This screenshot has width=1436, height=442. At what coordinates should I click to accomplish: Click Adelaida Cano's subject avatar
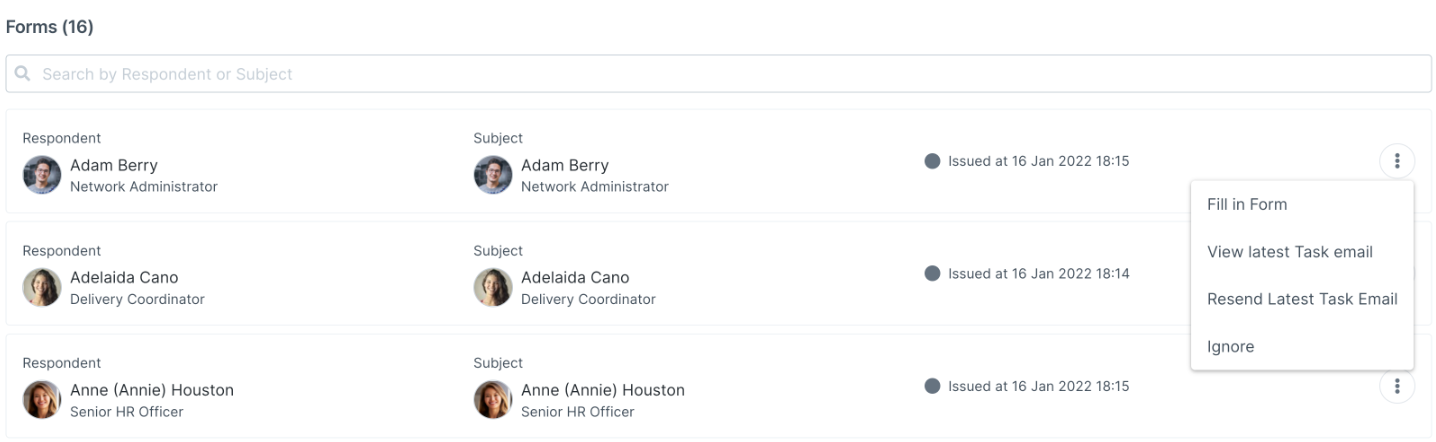point(493,288)
